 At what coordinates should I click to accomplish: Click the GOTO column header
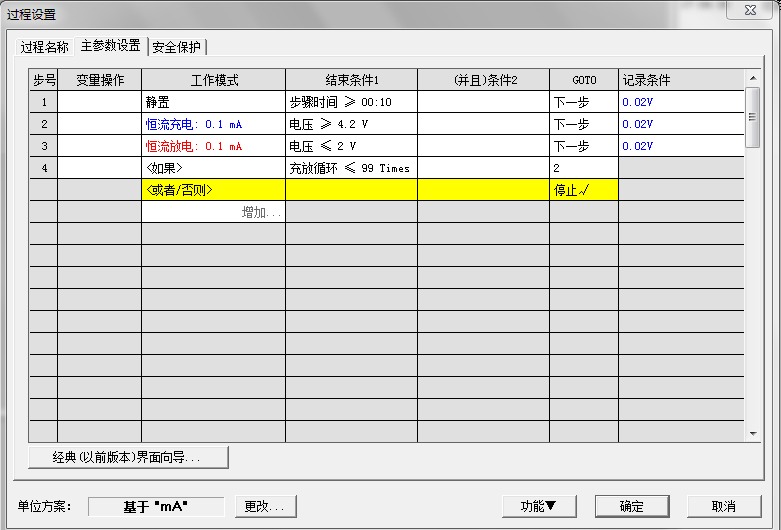pos(584,80)
